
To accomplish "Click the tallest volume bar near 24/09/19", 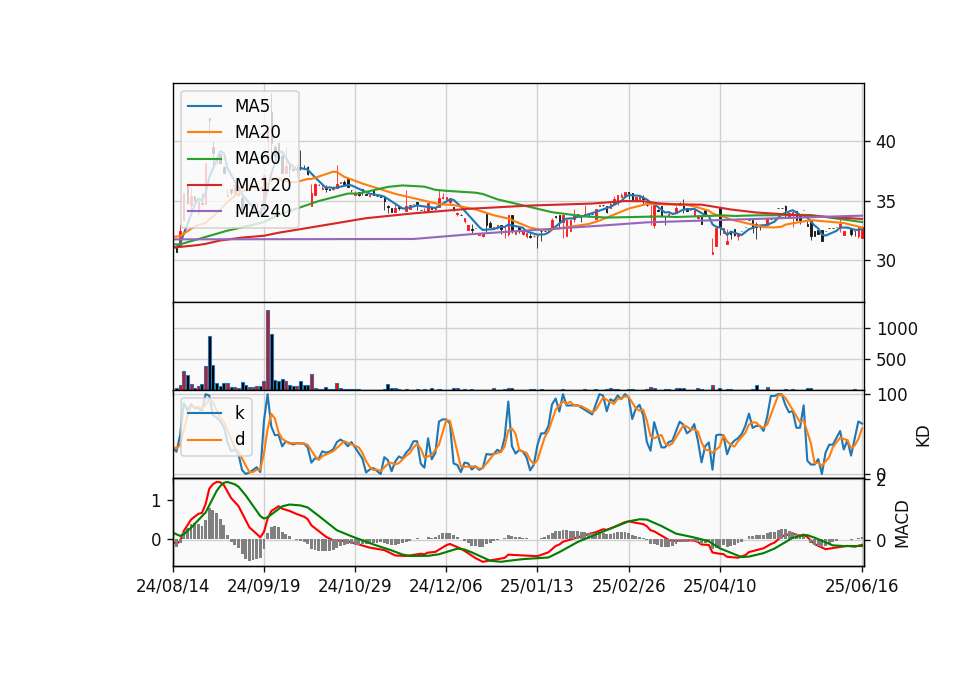I will click(x=268, y=350).
